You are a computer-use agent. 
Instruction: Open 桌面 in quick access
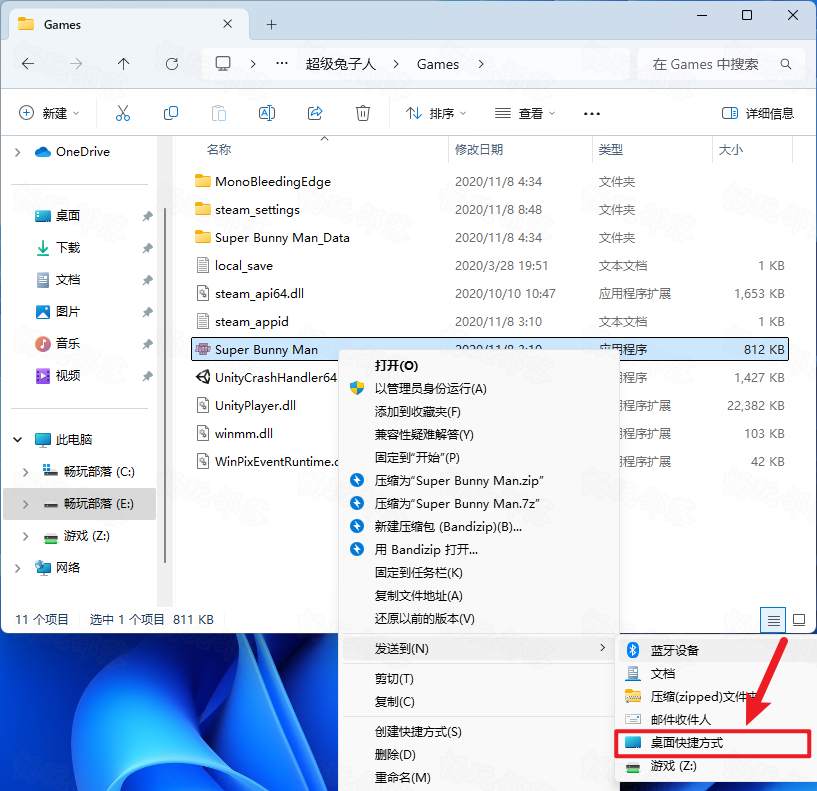(x=68, y=215)
